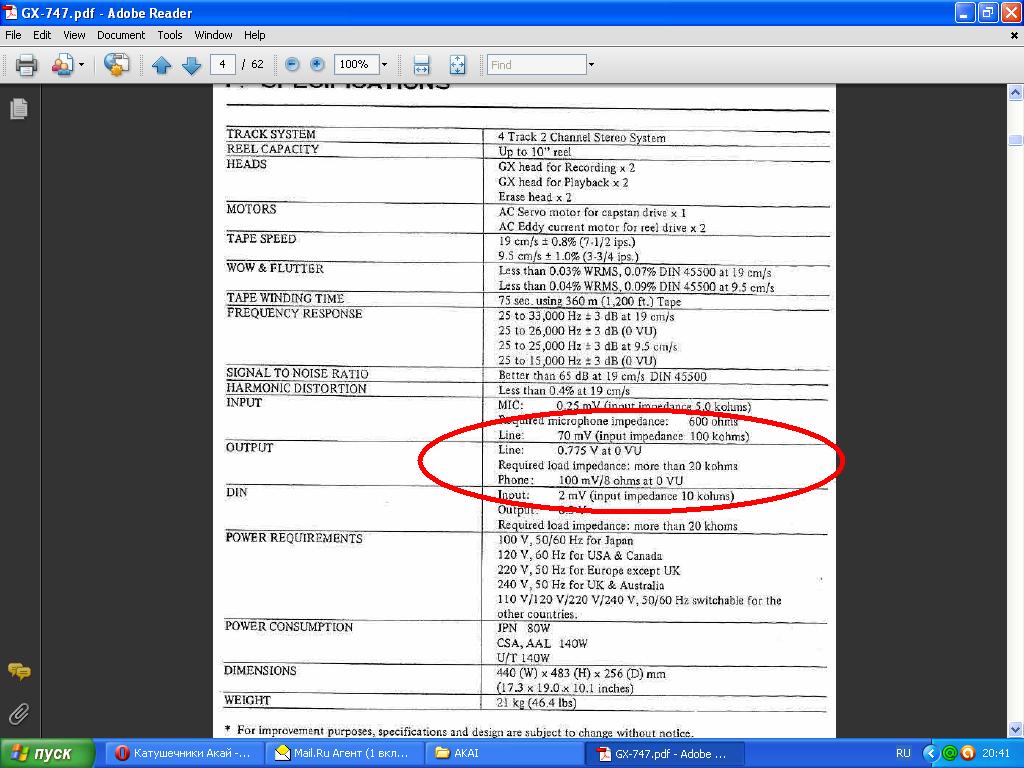Fit one full page in window
This screenshot has height=768, width=1024.
[457, 65]
